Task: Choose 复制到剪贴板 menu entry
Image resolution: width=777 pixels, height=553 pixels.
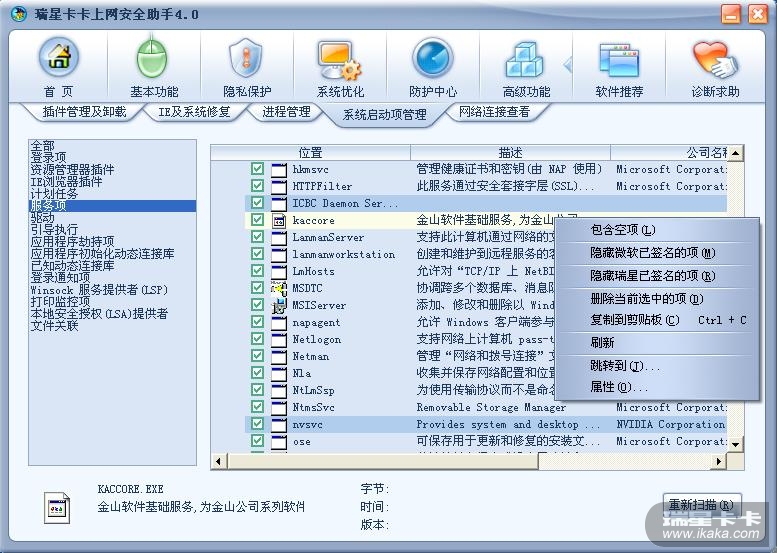Action: [x=657, y=320]
